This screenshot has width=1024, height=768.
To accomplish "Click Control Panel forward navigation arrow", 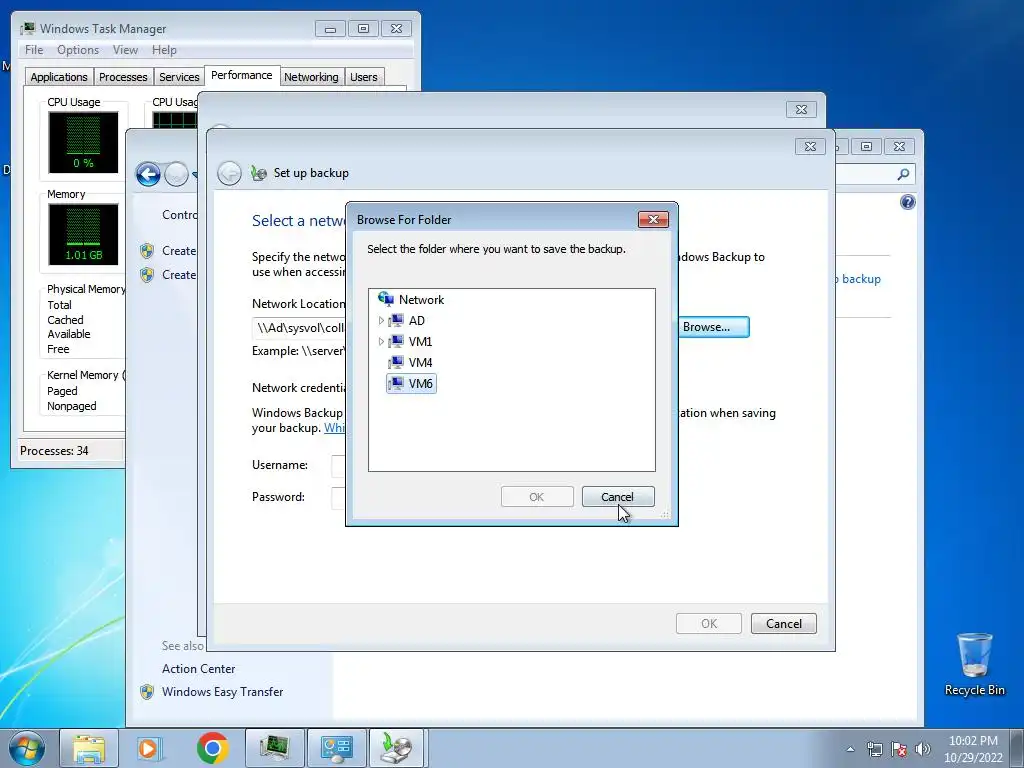I will click(x=176, y=174).
